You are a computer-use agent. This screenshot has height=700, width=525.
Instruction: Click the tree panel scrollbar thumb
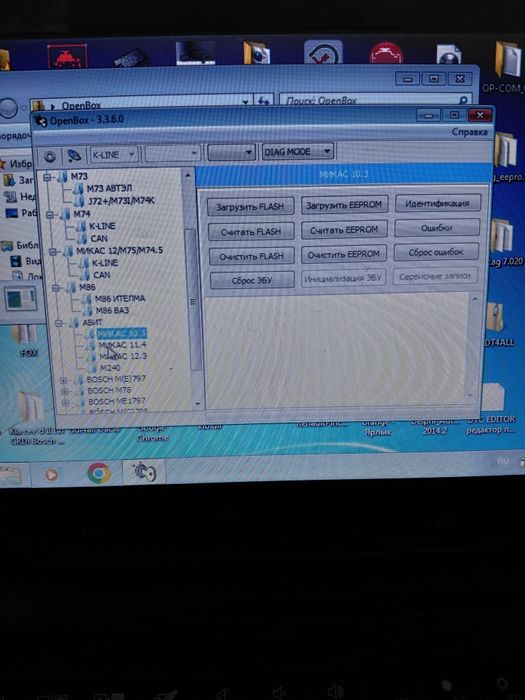[x=192, y=299]
